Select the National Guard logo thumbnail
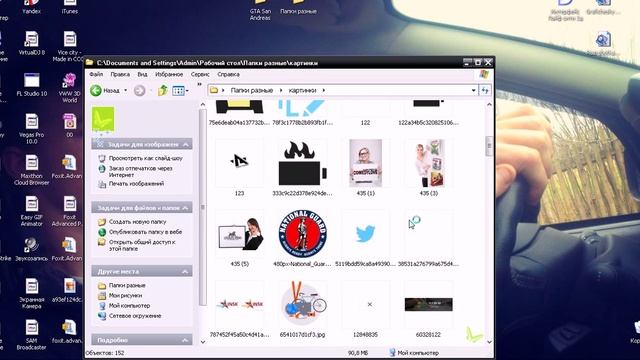 302,234
